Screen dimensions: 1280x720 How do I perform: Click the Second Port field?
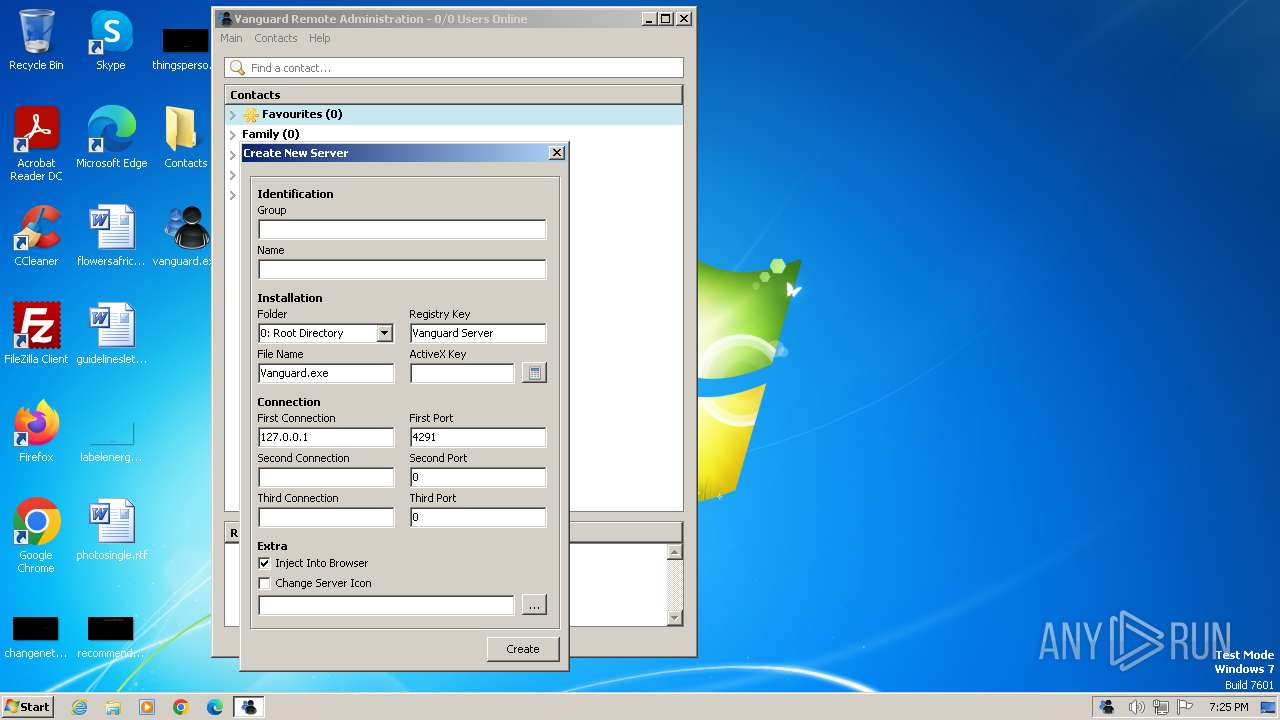point(478,477)
